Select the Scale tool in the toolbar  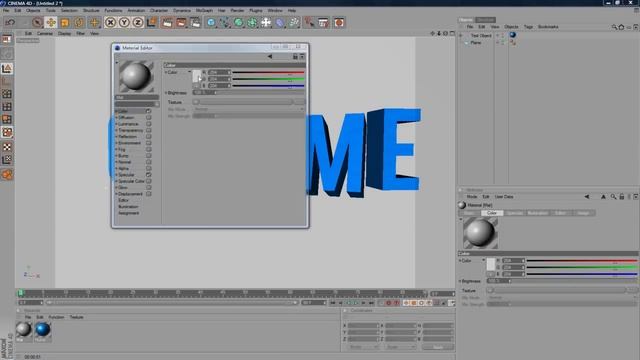(x=65, y=22)
